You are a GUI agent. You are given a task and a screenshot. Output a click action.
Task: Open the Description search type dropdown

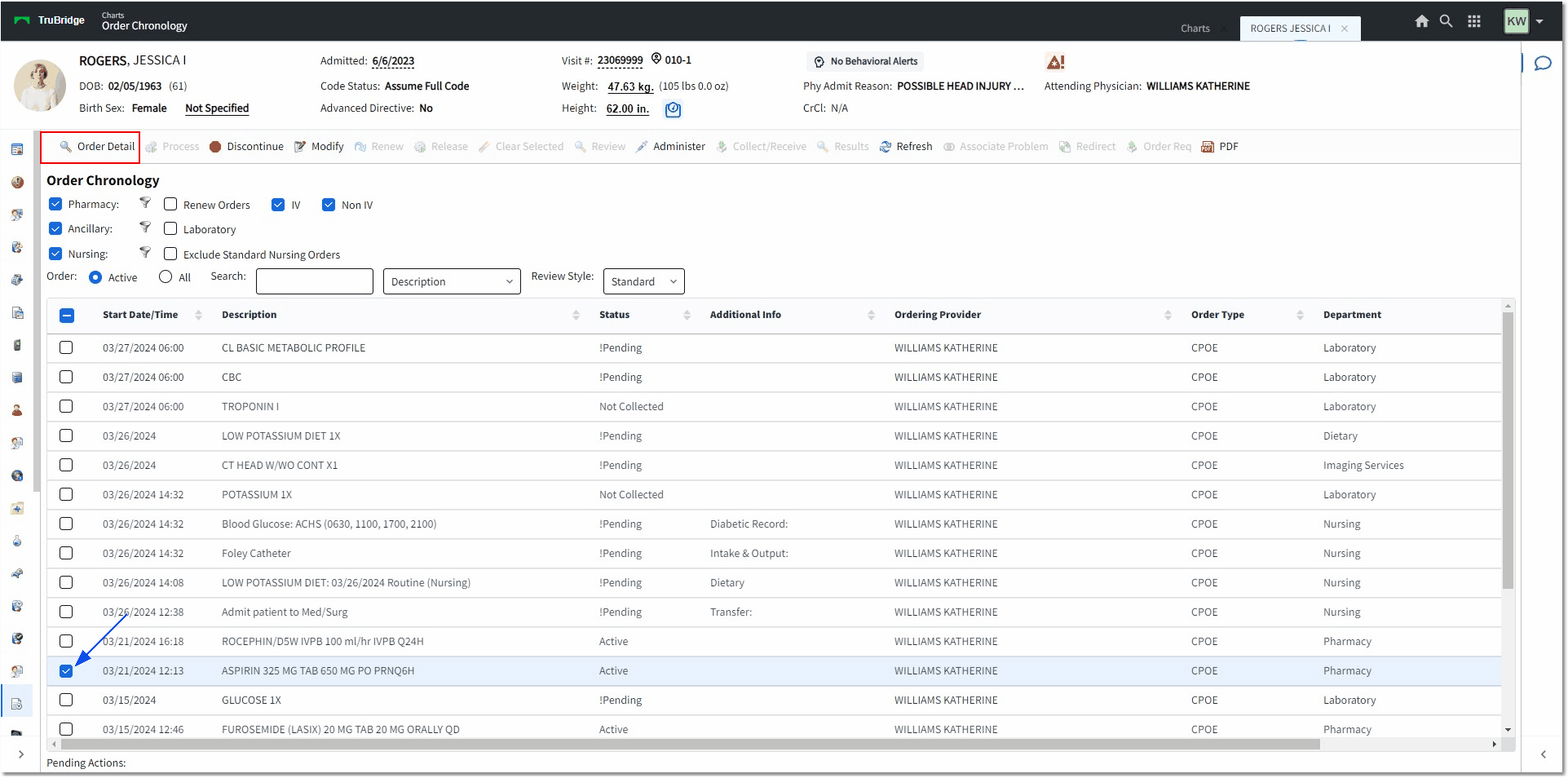[452, 281]
